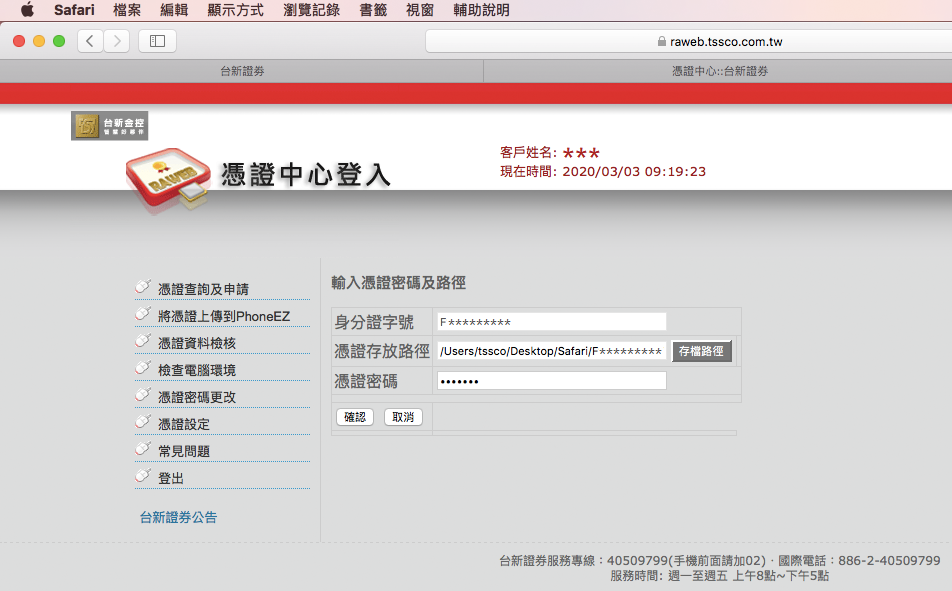
Task: Open the 檔案 menu
Action: tap(127, 10)
